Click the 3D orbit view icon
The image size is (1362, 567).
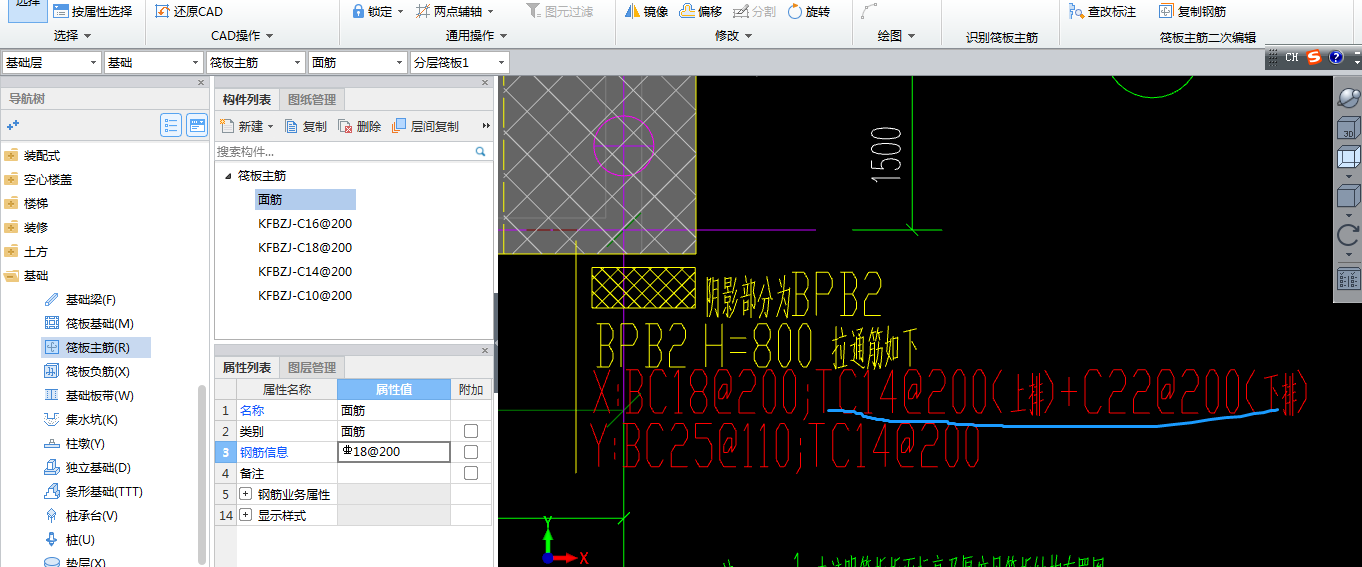1348,98
